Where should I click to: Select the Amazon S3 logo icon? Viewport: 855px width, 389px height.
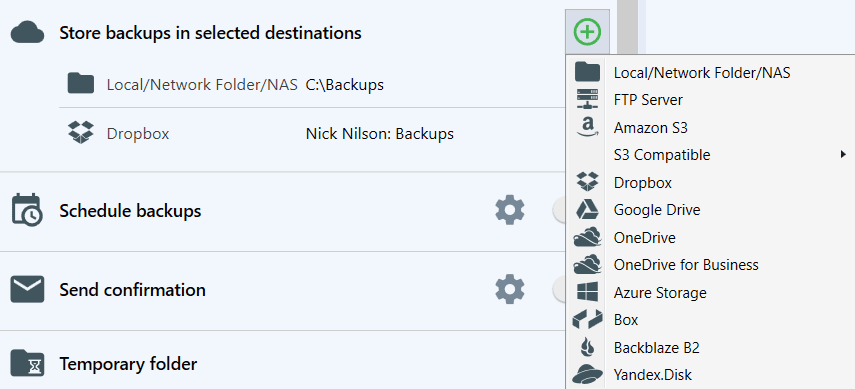tap(587, 127)
